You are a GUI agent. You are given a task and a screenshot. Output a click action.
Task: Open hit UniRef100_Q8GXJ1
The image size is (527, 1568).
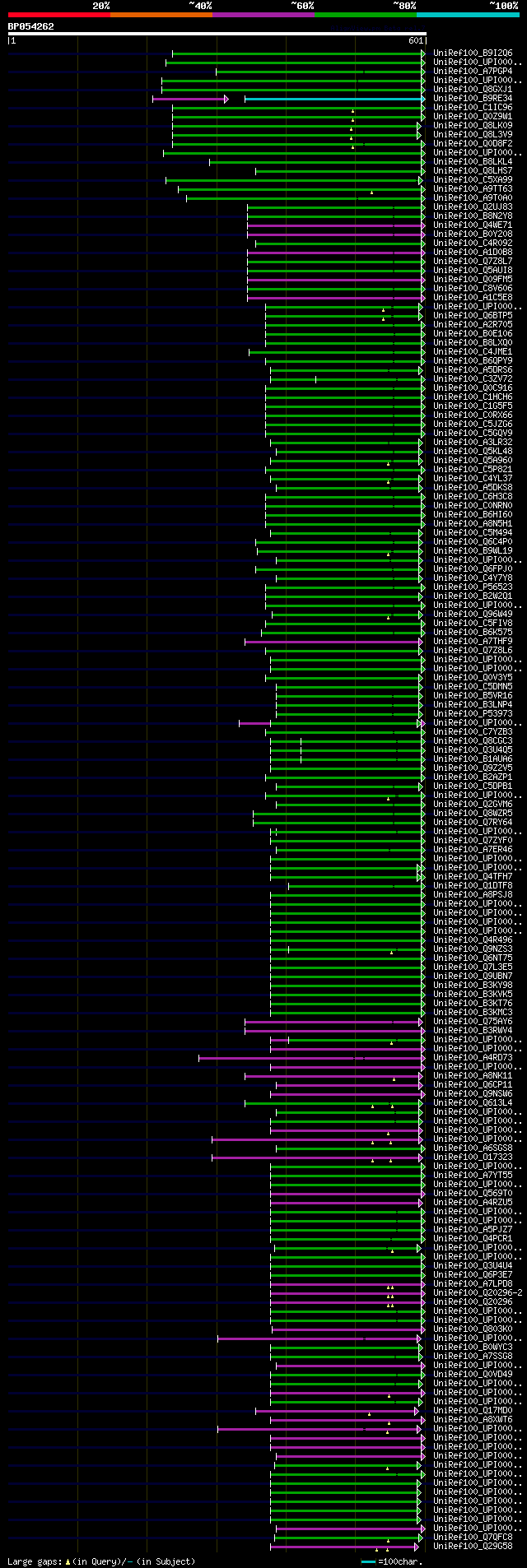[x=473, y=89]
